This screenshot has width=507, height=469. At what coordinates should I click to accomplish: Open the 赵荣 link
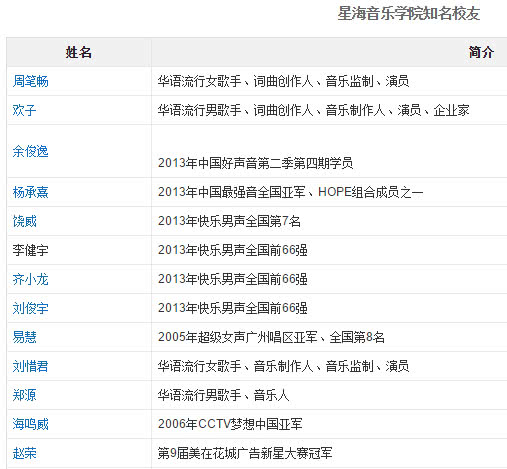[24, 453]
